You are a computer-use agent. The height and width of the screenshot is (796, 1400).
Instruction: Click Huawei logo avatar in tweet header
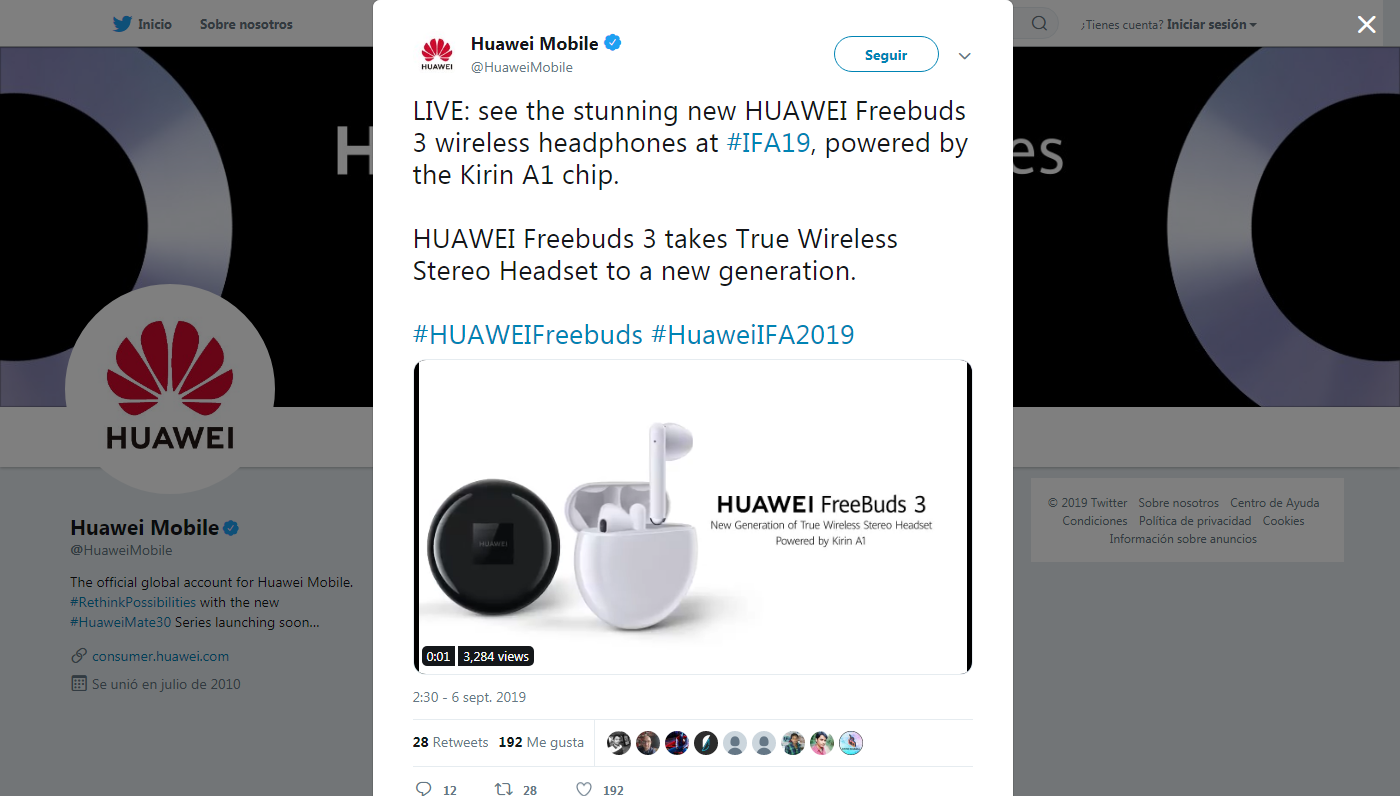(437, 54)
